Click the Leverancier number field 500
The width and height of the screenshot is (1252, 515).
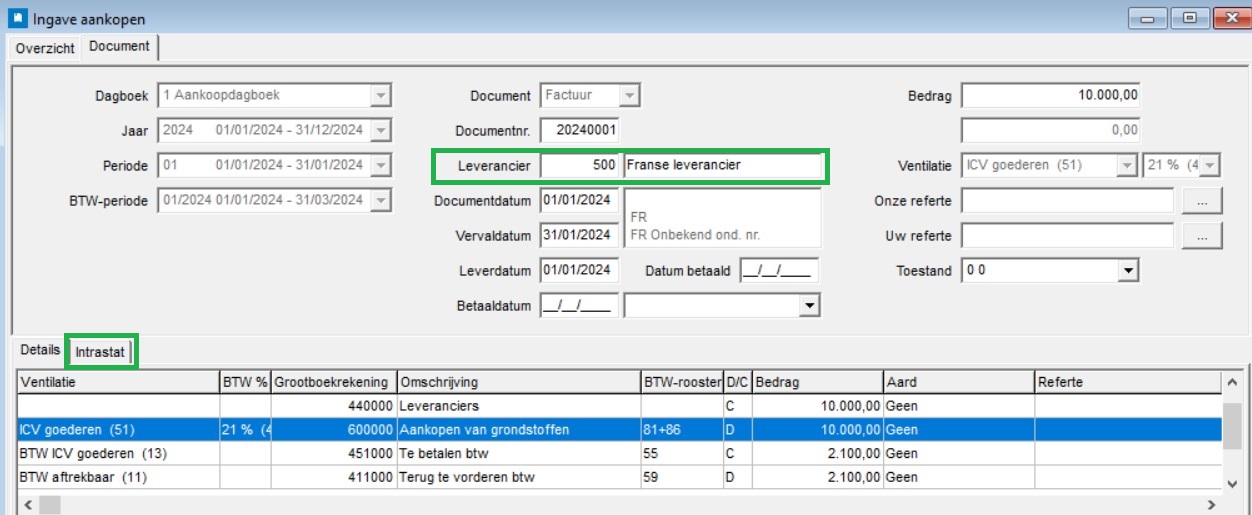(x=580, y=166)
